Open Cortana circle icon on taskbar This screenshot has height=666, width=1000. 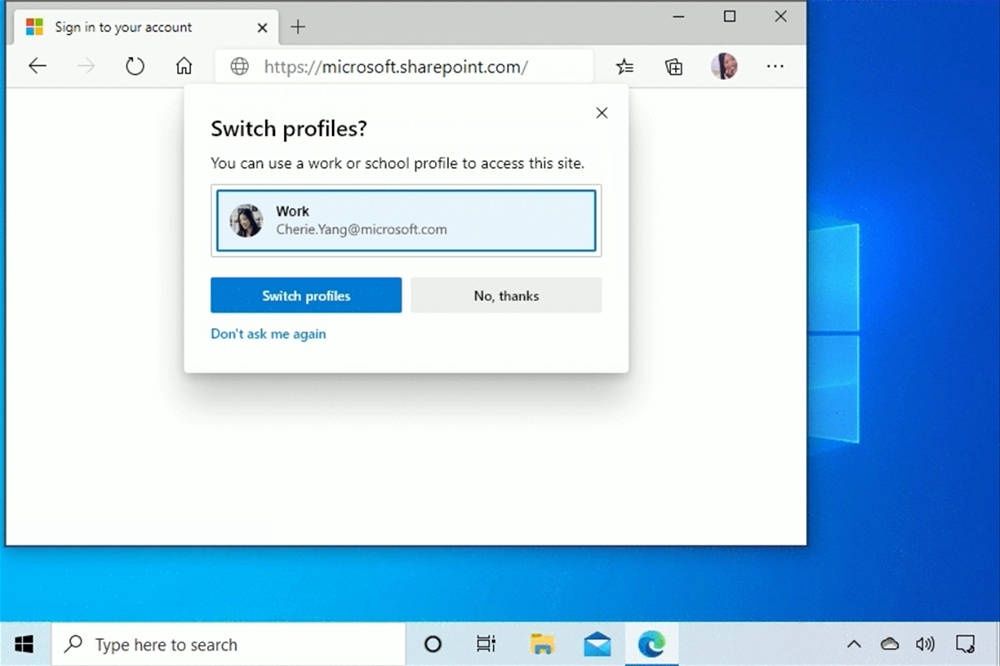point(433,644)
